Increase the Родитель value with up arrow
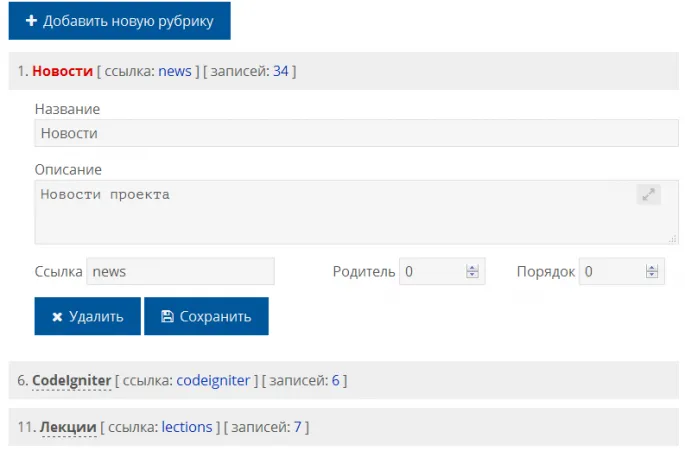 point(472,267)
